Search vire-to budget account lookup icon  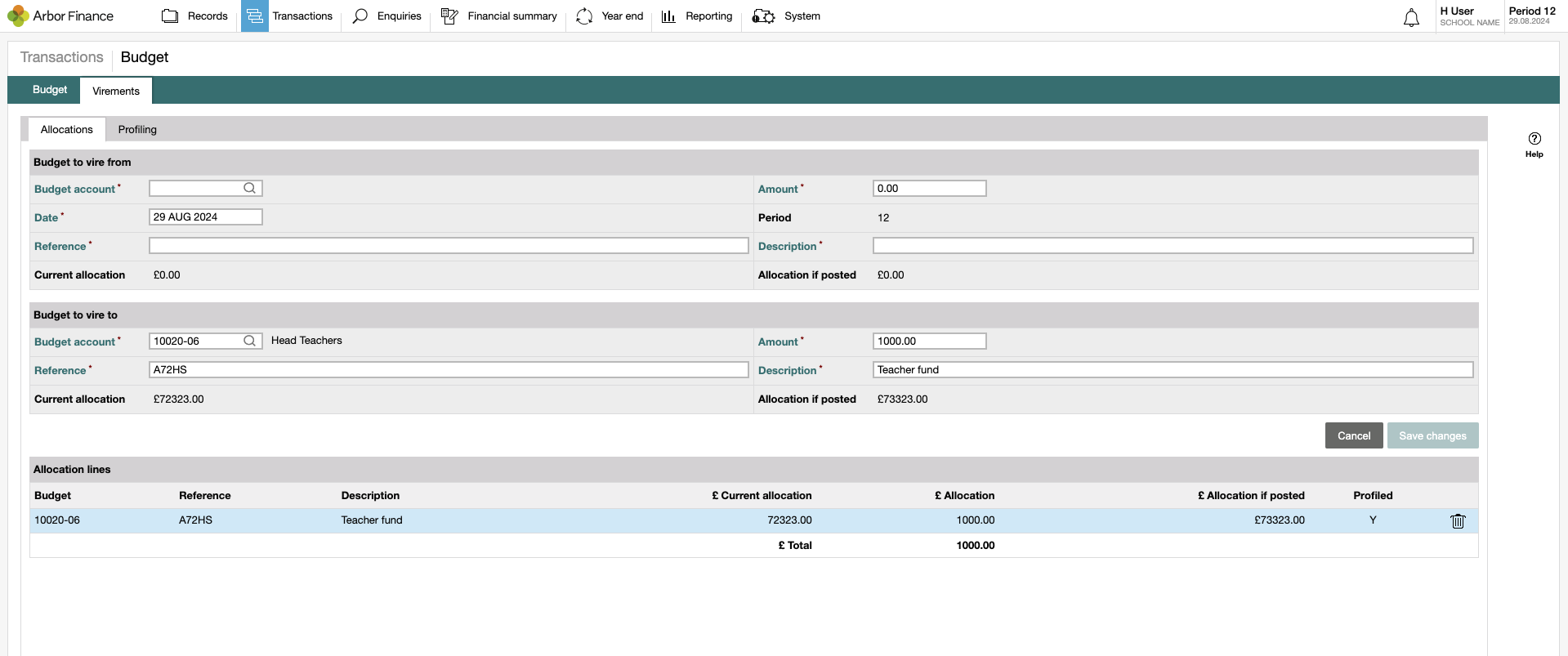[x=250, y=341]
